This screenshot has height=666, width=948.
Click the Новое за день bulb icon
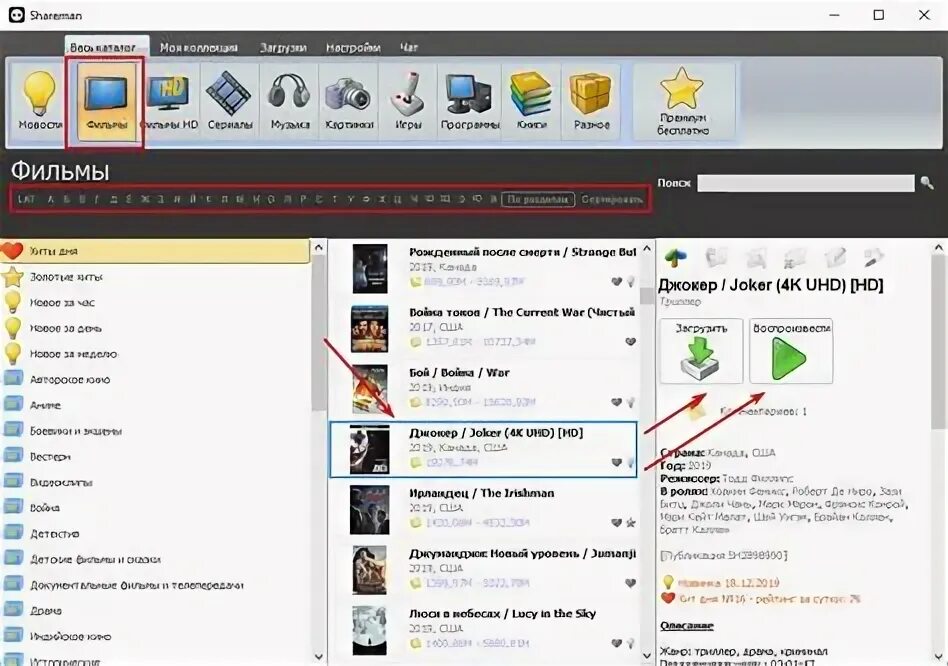[x=13, y=328]
